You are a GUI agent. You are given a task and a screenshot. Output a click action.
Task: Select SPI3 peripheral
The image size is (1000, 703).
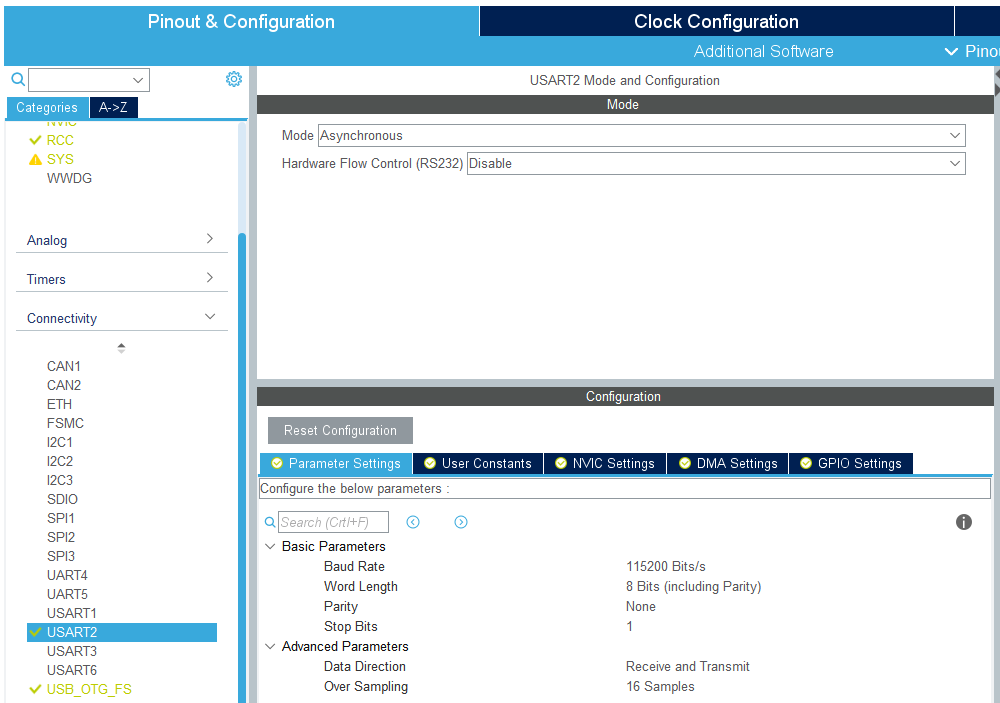(61, 556)
